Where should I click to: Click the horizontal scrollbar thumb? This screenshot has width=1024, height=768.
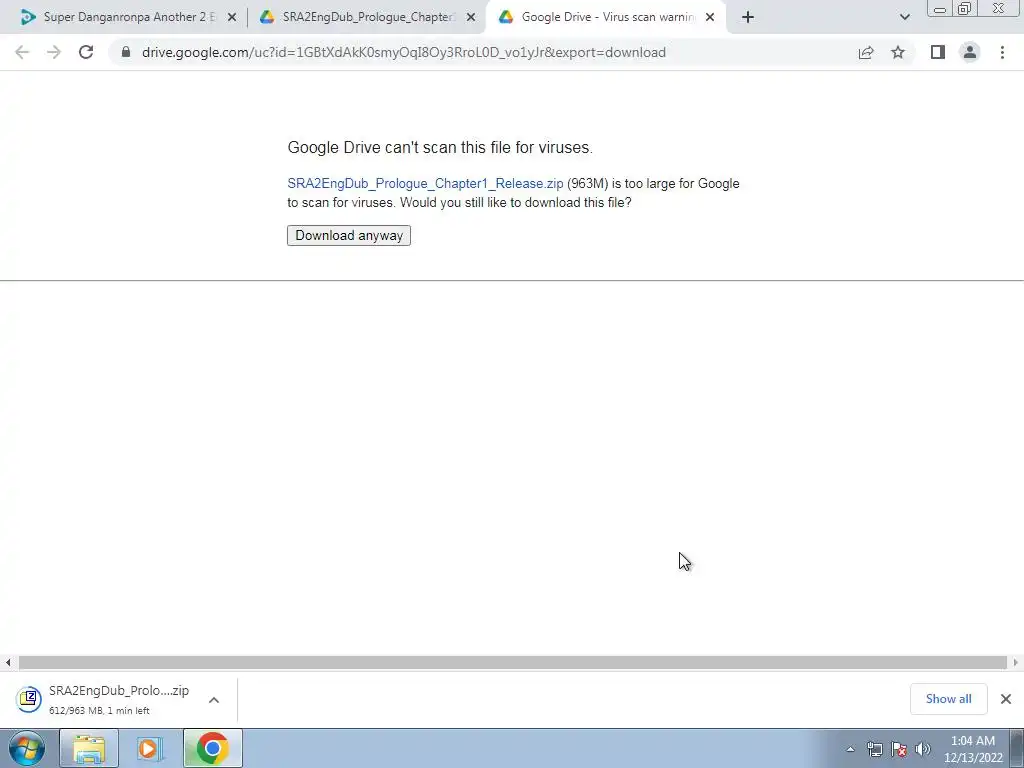513,662
